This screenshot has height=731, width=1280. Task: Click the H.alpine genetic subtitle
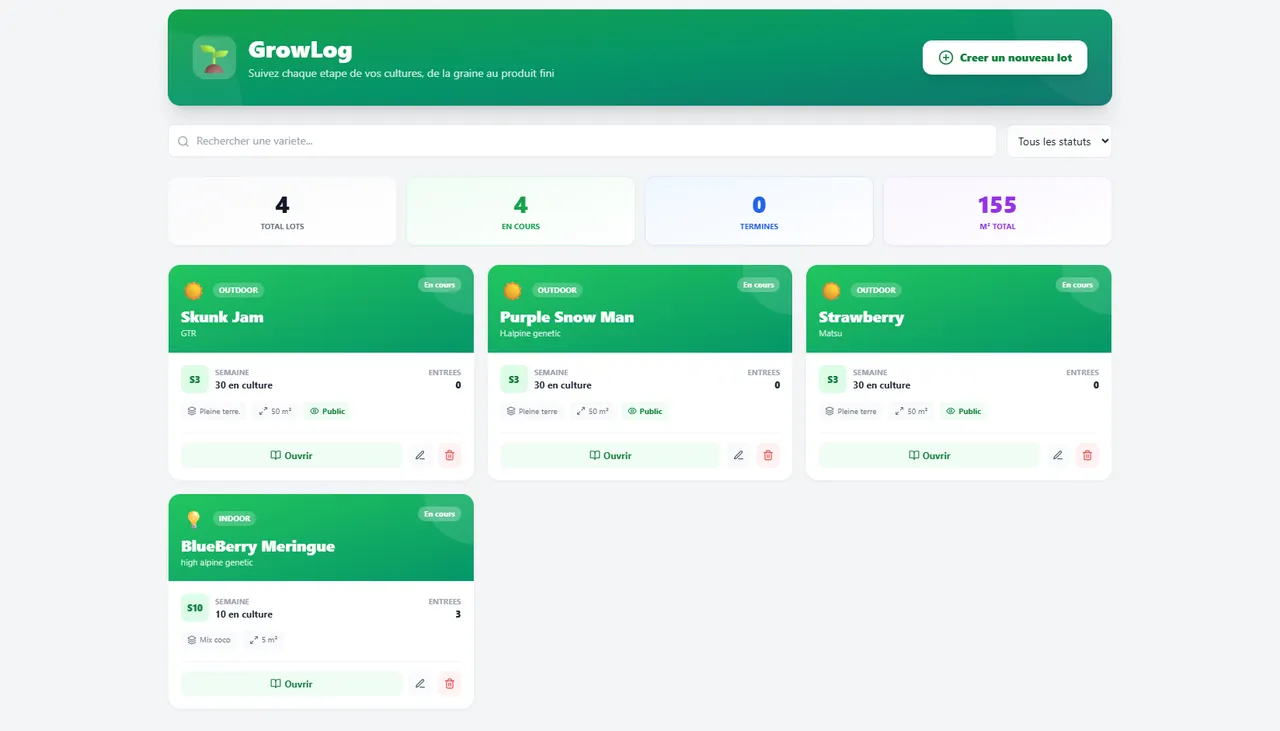point(530,333)
